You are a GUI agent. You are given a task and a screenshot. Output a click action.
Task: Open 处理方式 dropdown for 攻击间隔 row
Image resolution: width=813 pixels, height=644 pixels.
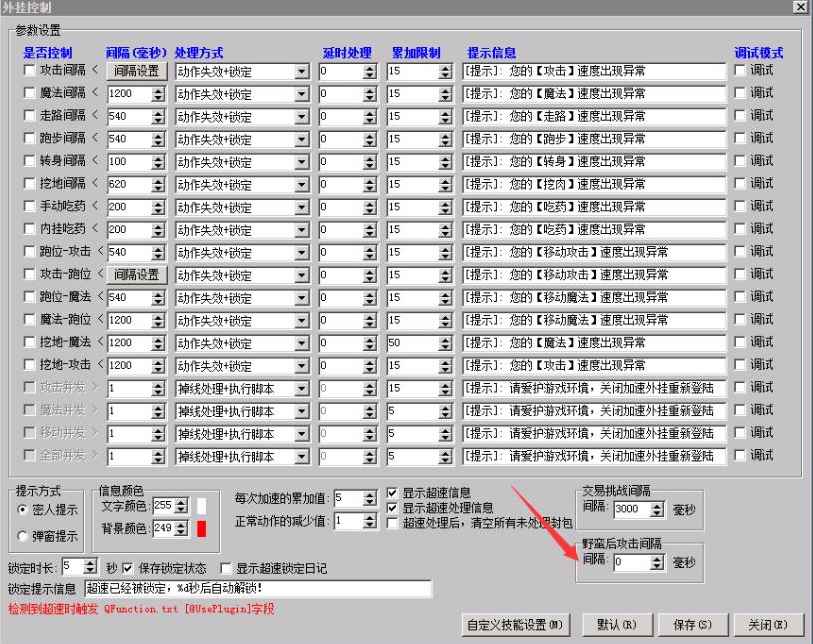tap(302, 72)
